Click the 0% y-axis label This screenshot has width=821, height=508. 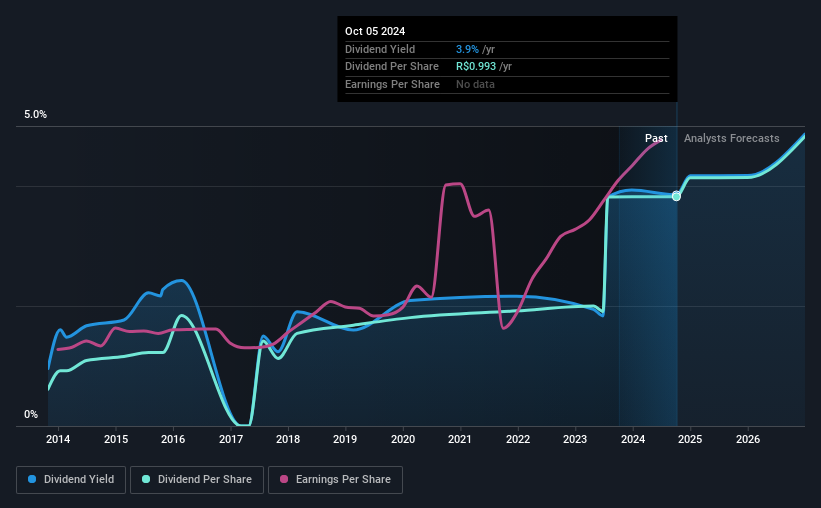click(x=31, y=414)
